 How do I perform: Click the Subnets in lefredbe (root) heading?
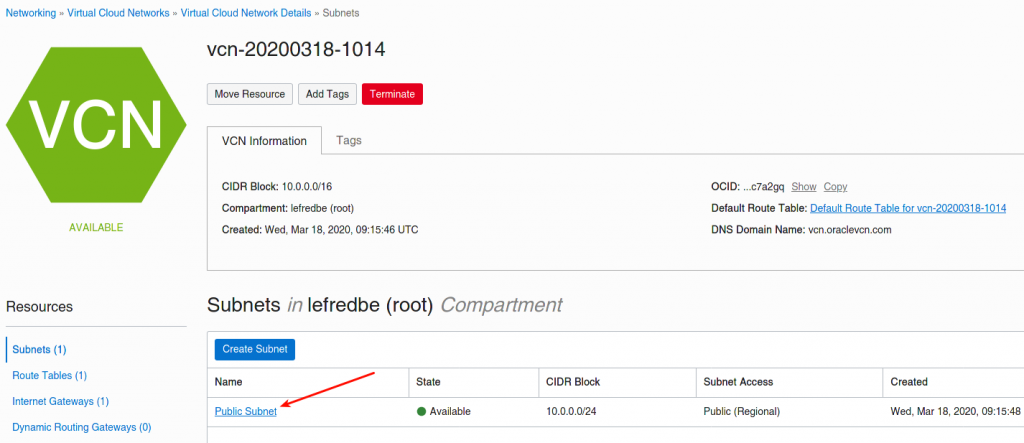385,304
